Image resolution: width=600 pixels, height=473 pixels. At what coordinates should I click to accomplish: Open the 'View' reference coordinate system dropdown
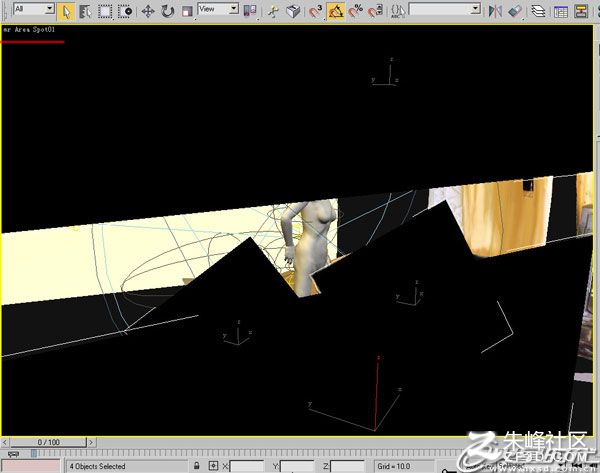coord(234,9)
